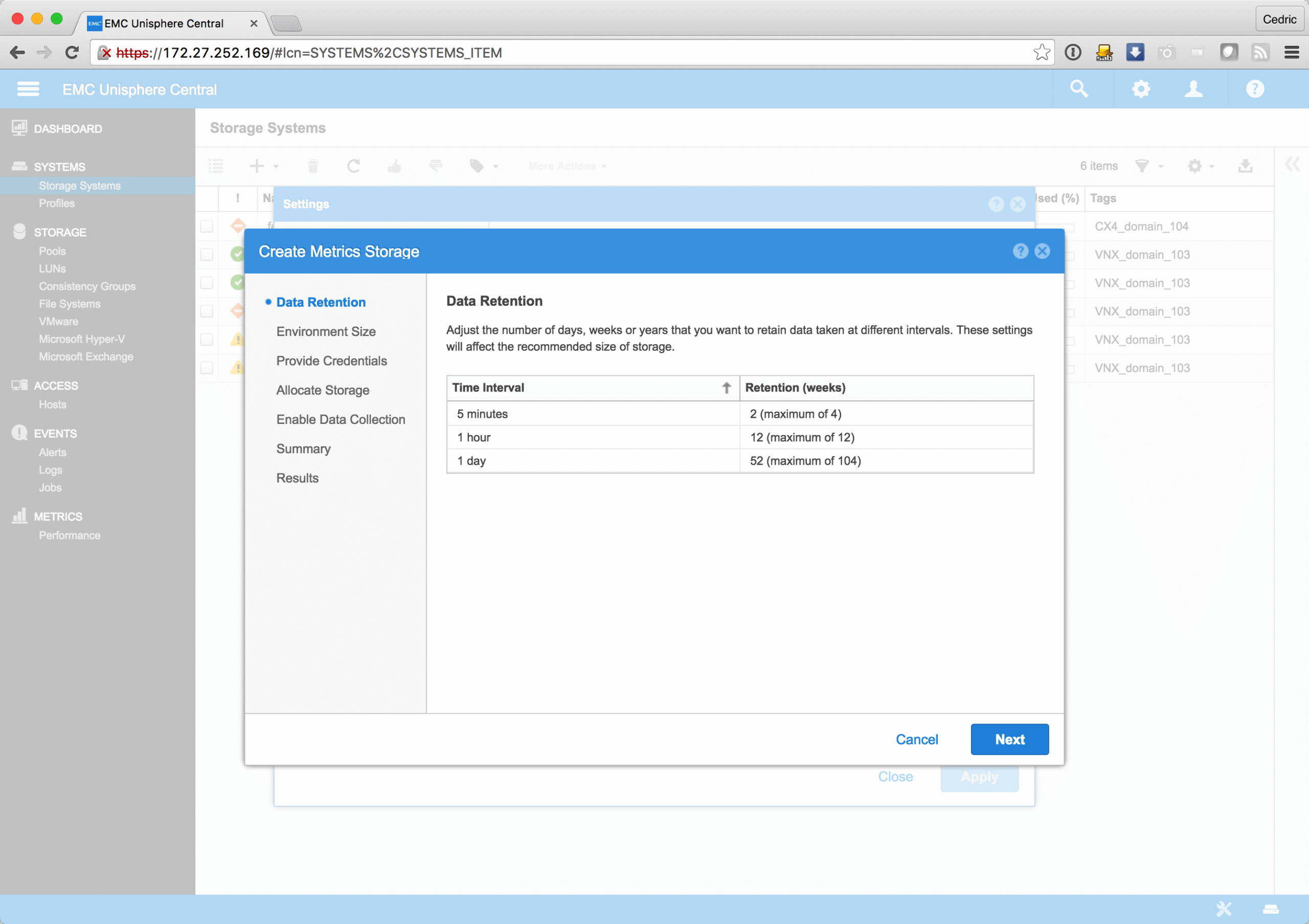Image resolution: width=1309 pixels, height=924 pixels.
Task: Click the search magnifier icon in header
Action: coord(1079,89)
